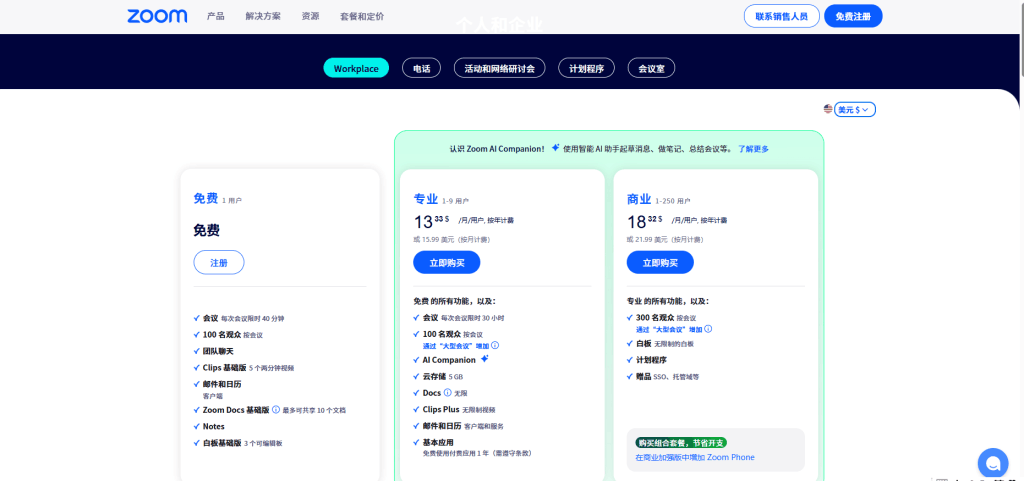
Task: Click the sparkle icon beside AI Companion feature
Action: click(x=485, y=359)
